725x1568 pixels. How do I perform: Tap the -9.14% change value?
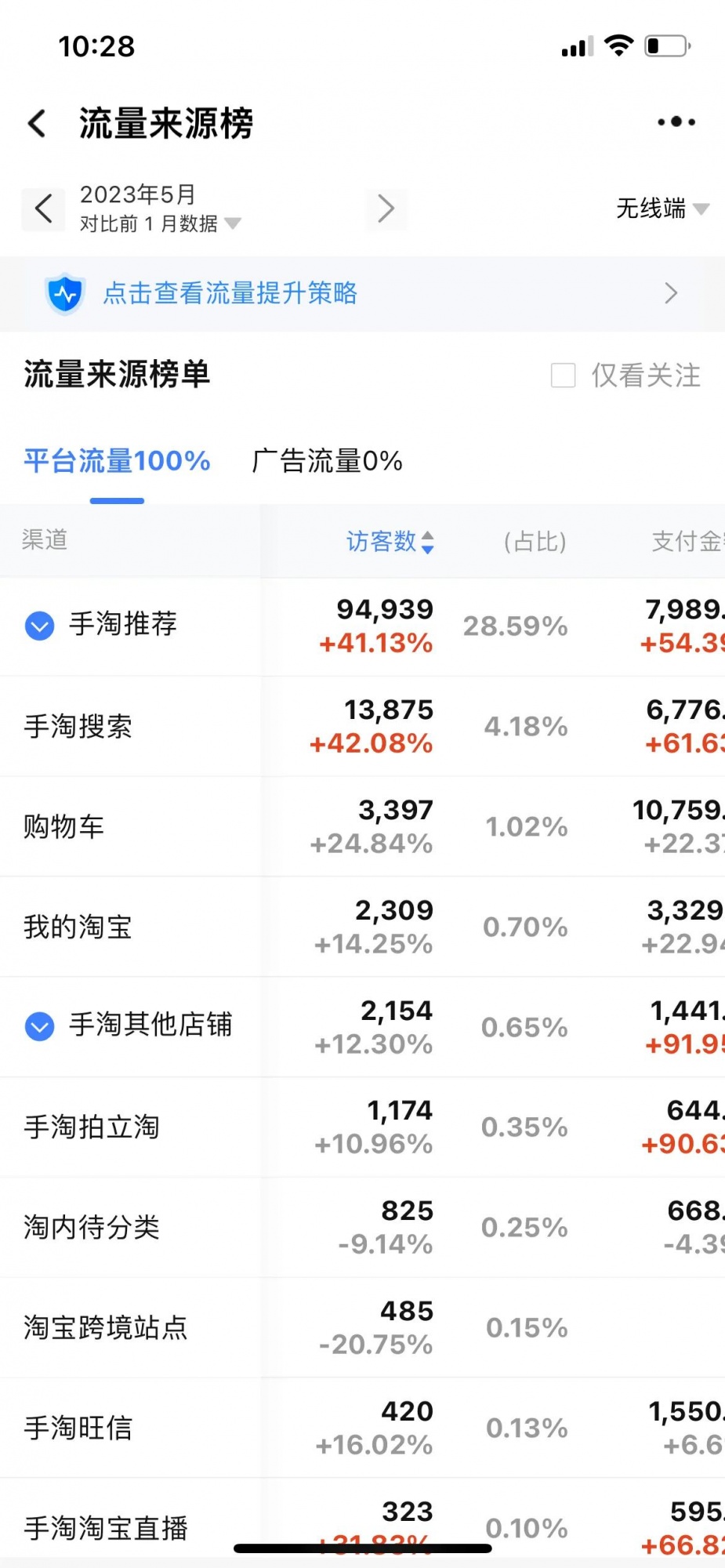(386, 1244)
